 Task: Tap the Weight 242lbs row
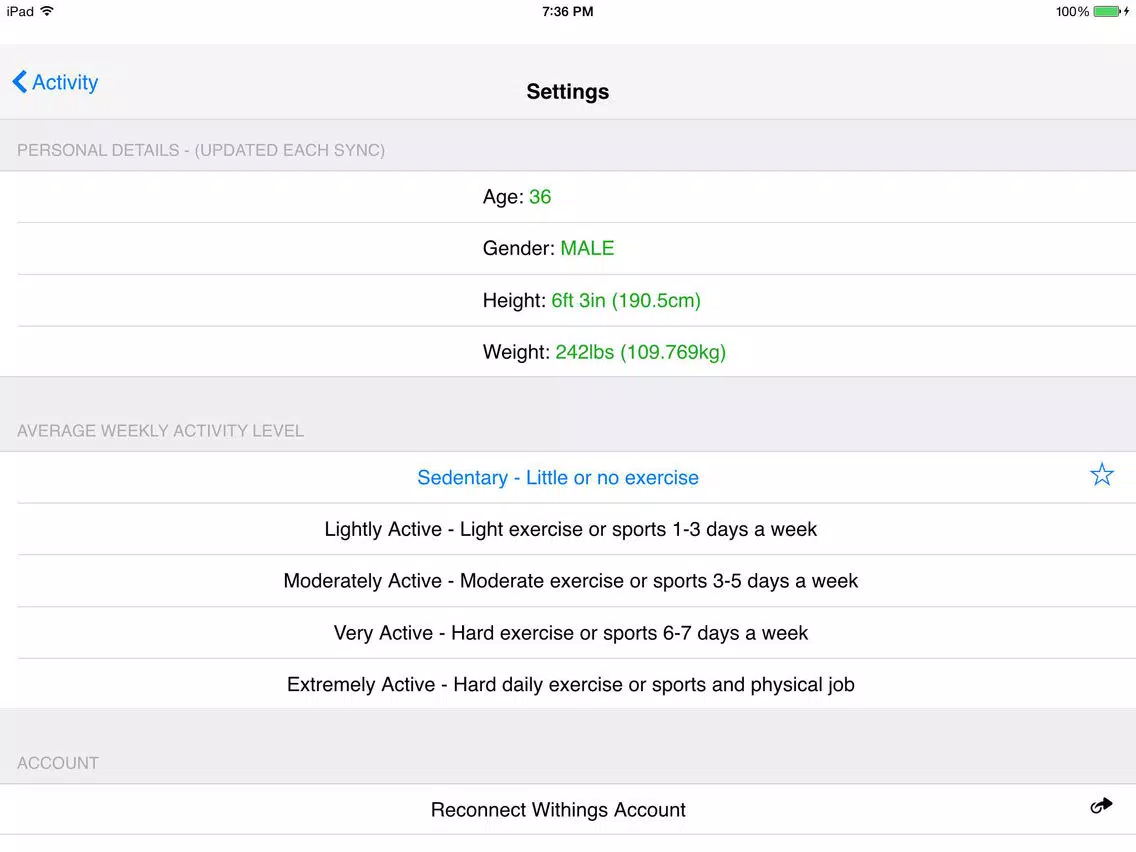point(568,352)
